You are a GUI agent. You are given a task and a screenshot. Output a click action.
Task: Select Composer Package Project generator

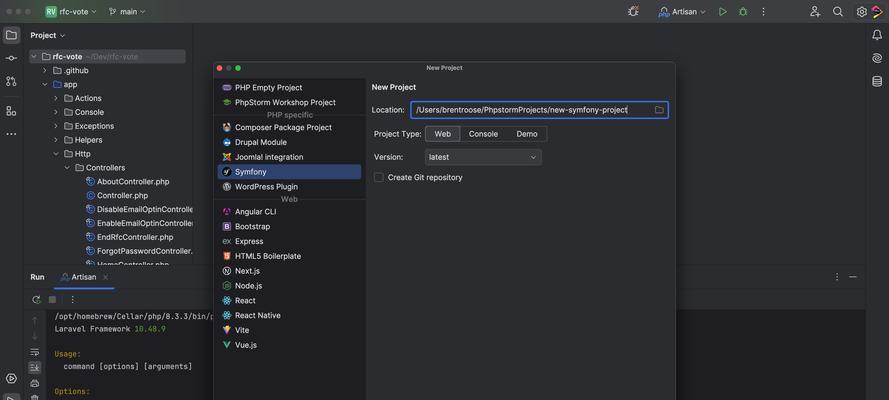[289, 127]
